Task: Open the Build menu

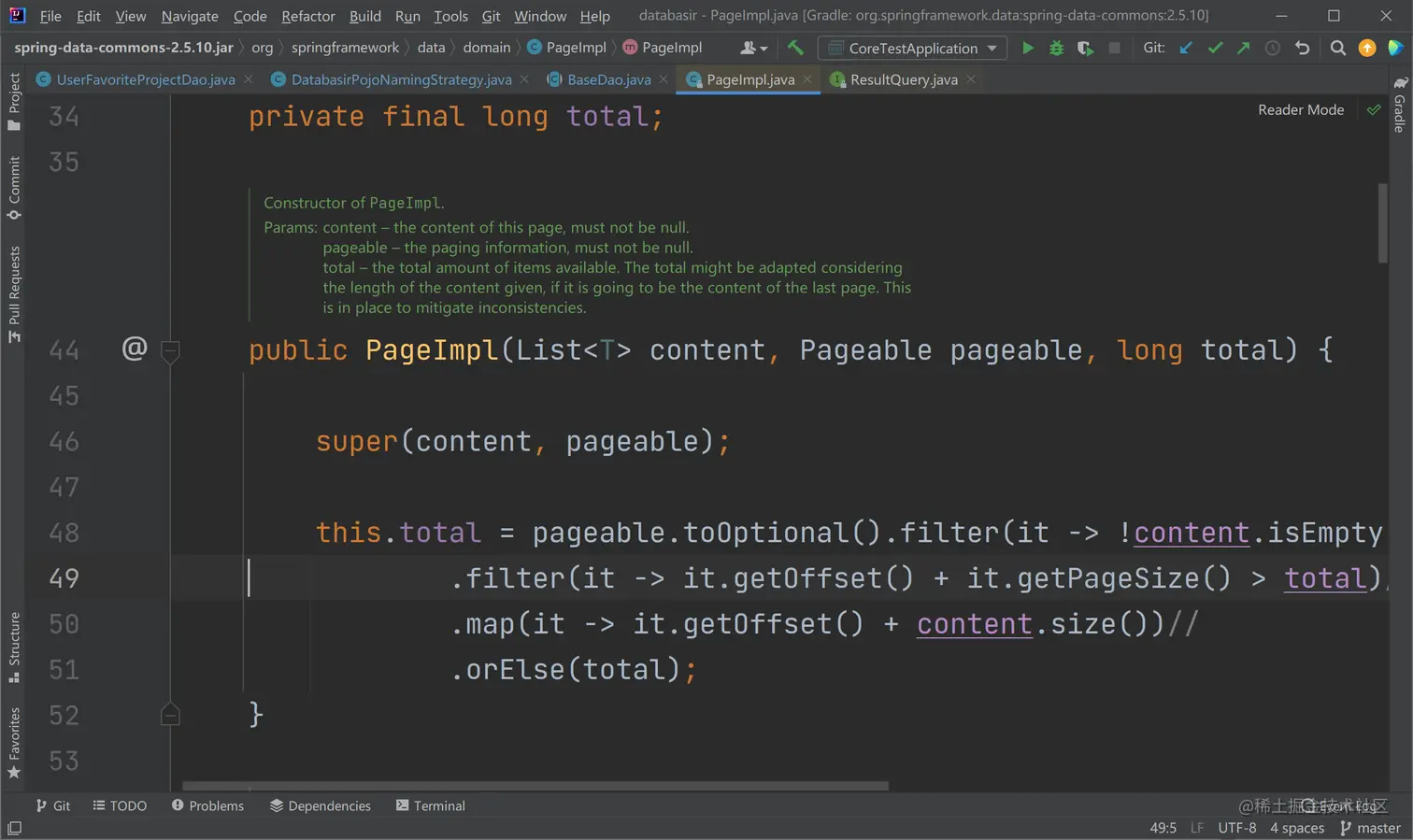Action: pyautogui.click(x=365, y=16)
